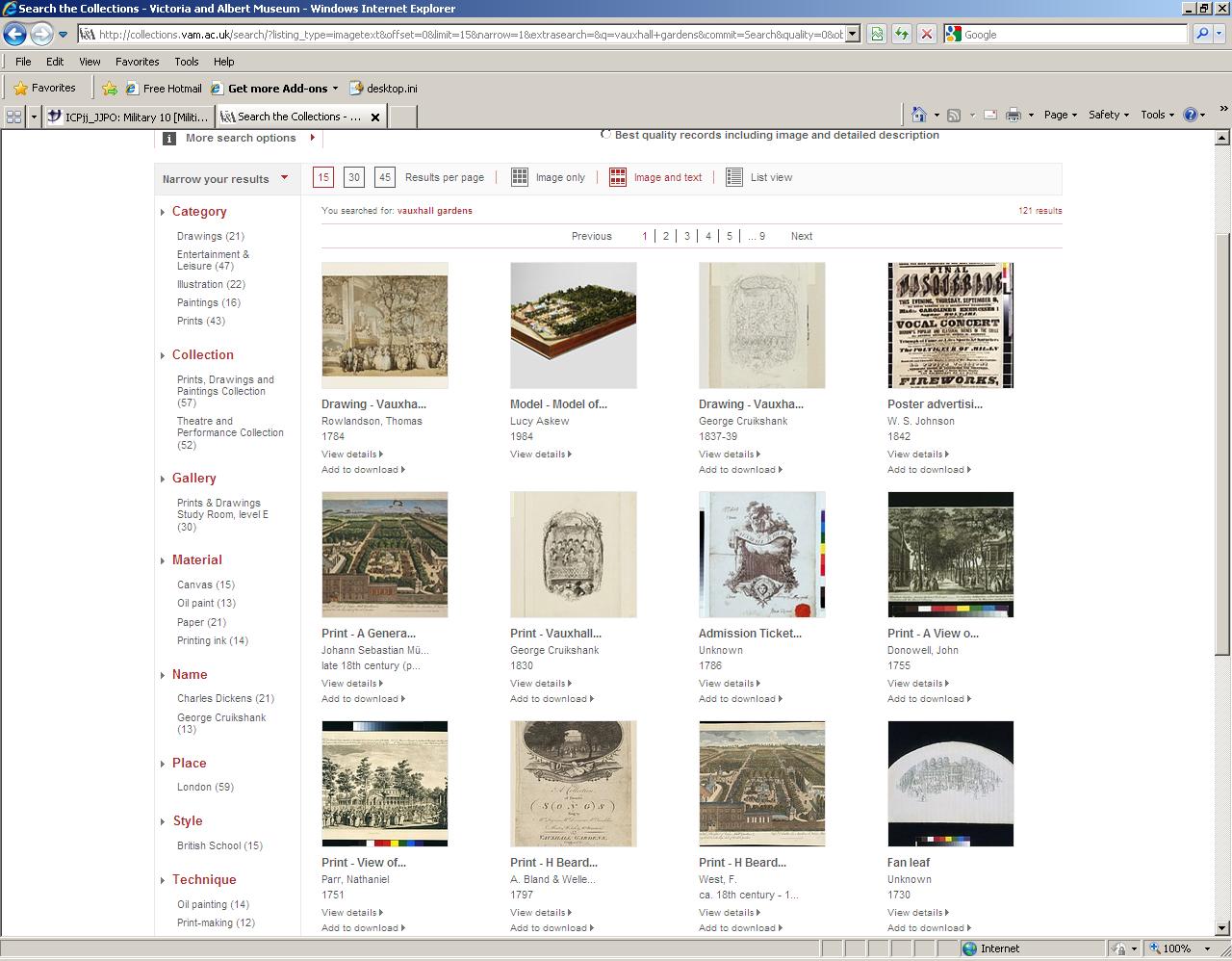Click the Refresh button in the address bar
The image size is (1232, 961).
pos(901,35)
